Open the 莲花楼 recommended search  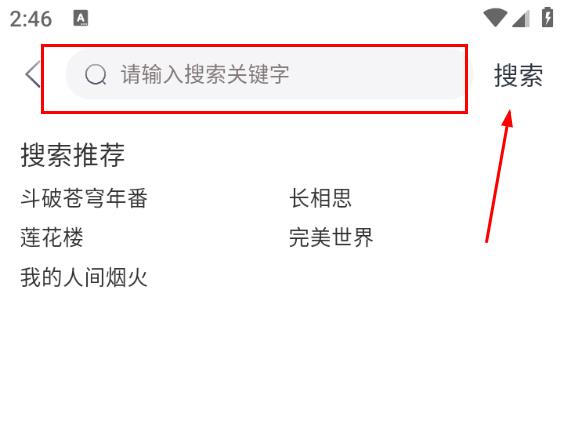coord(52,237)
